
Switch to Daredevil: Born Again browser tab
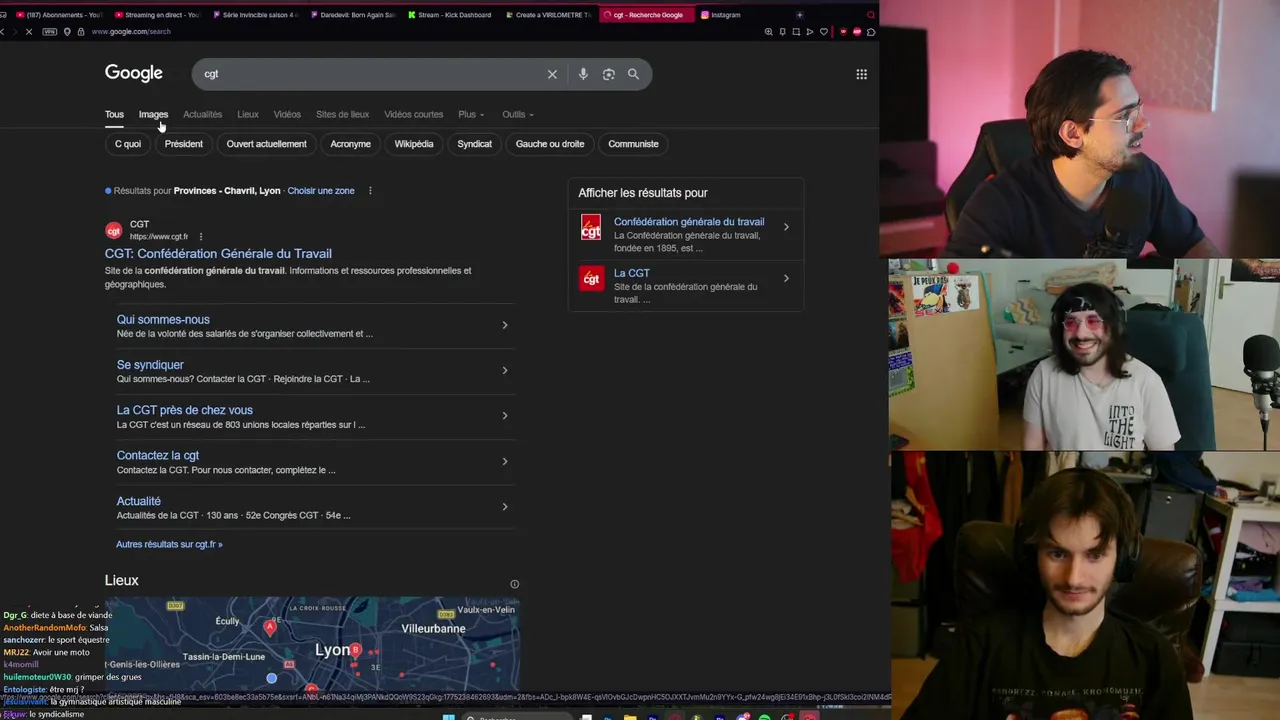[352, 15]
